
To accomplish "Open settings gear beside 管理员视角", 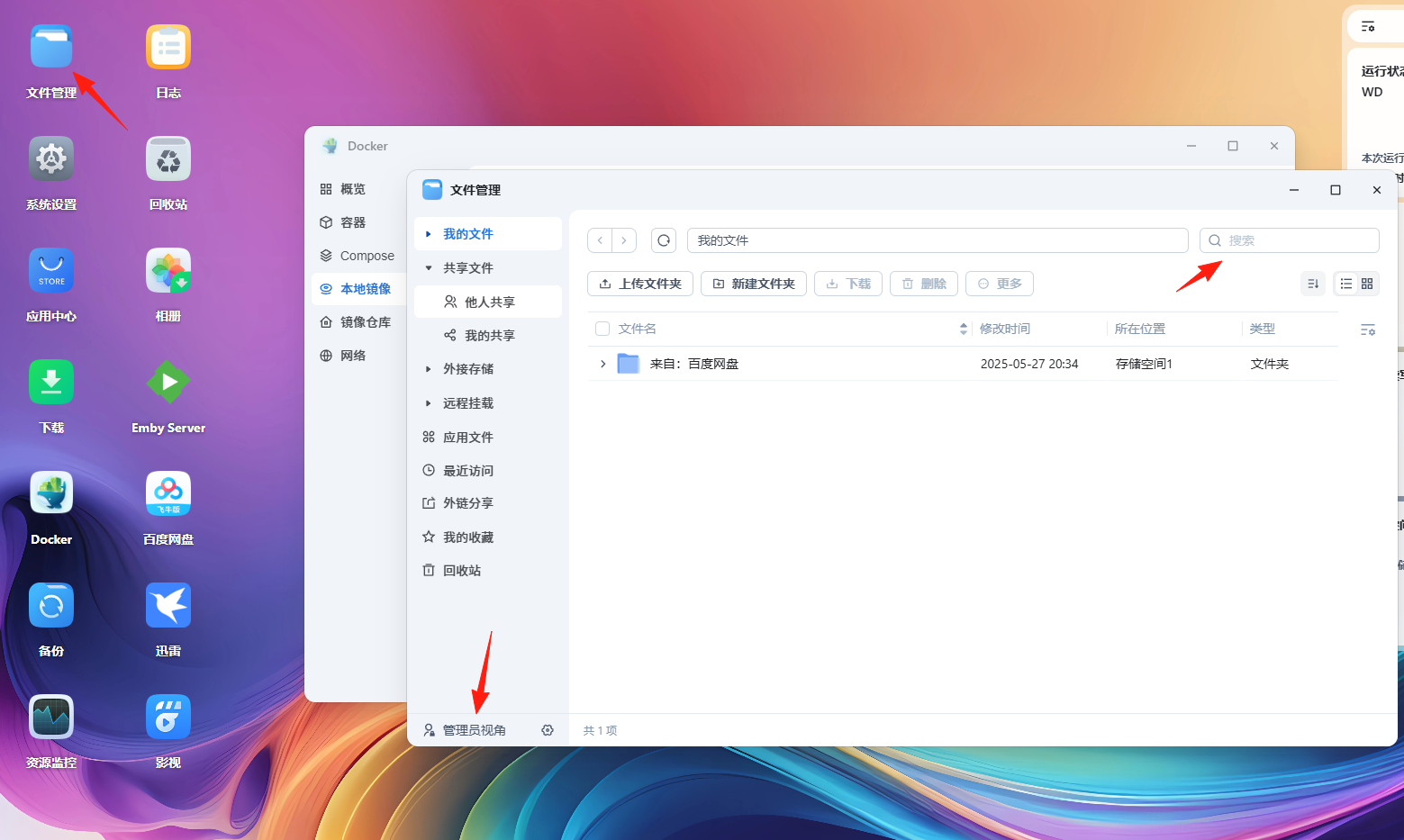I will pos(548,730).
